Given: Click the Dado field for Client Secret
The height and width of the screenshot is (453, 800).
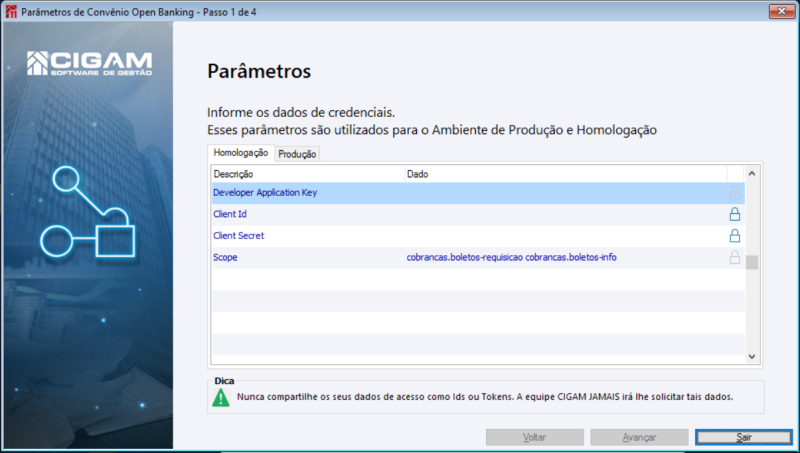Looking at the screenshot, I should [566, 236].
